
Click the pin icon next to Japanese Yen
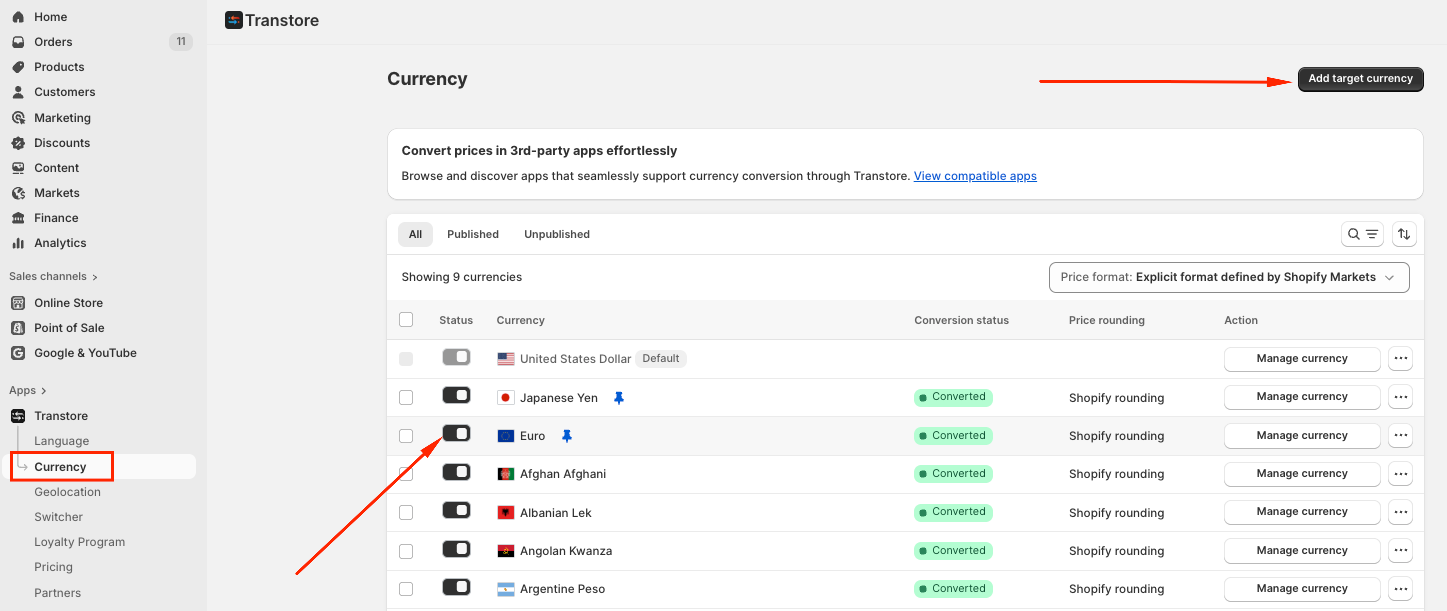619,398
